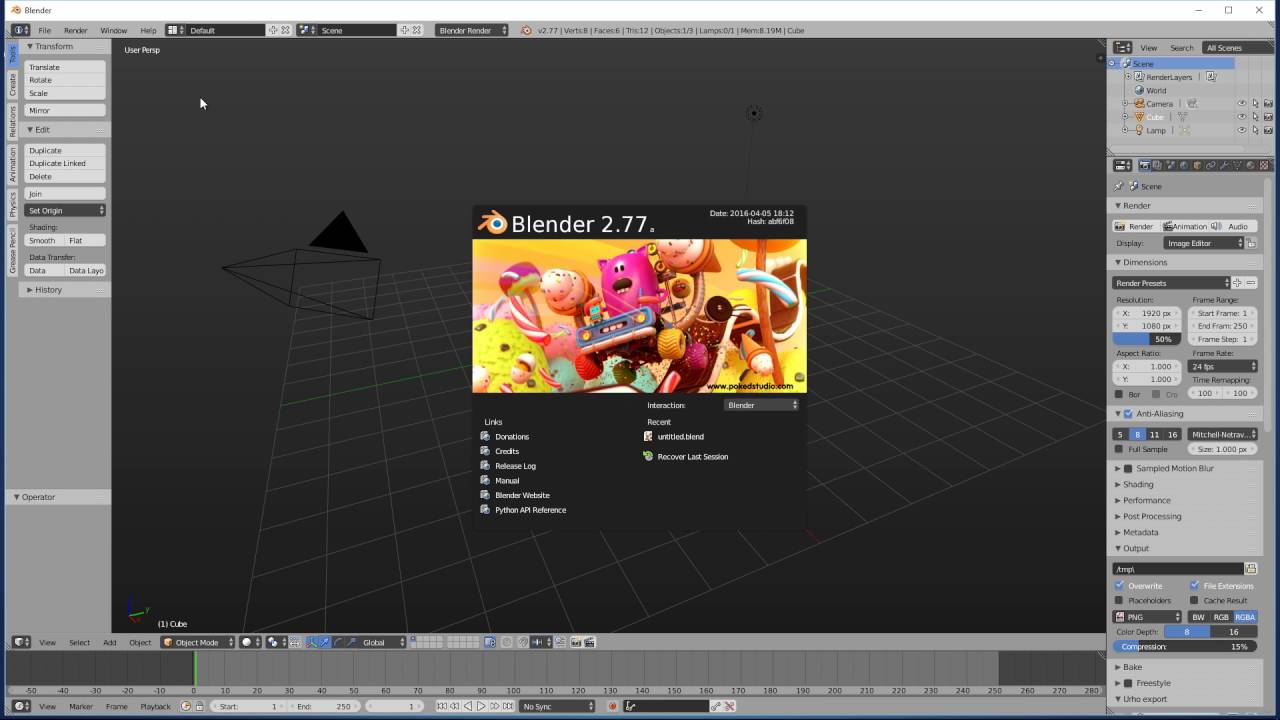This screenshot has width=1280, height=720.
Task: Click Camera object icon in outliner
Action: [1139, 103]
